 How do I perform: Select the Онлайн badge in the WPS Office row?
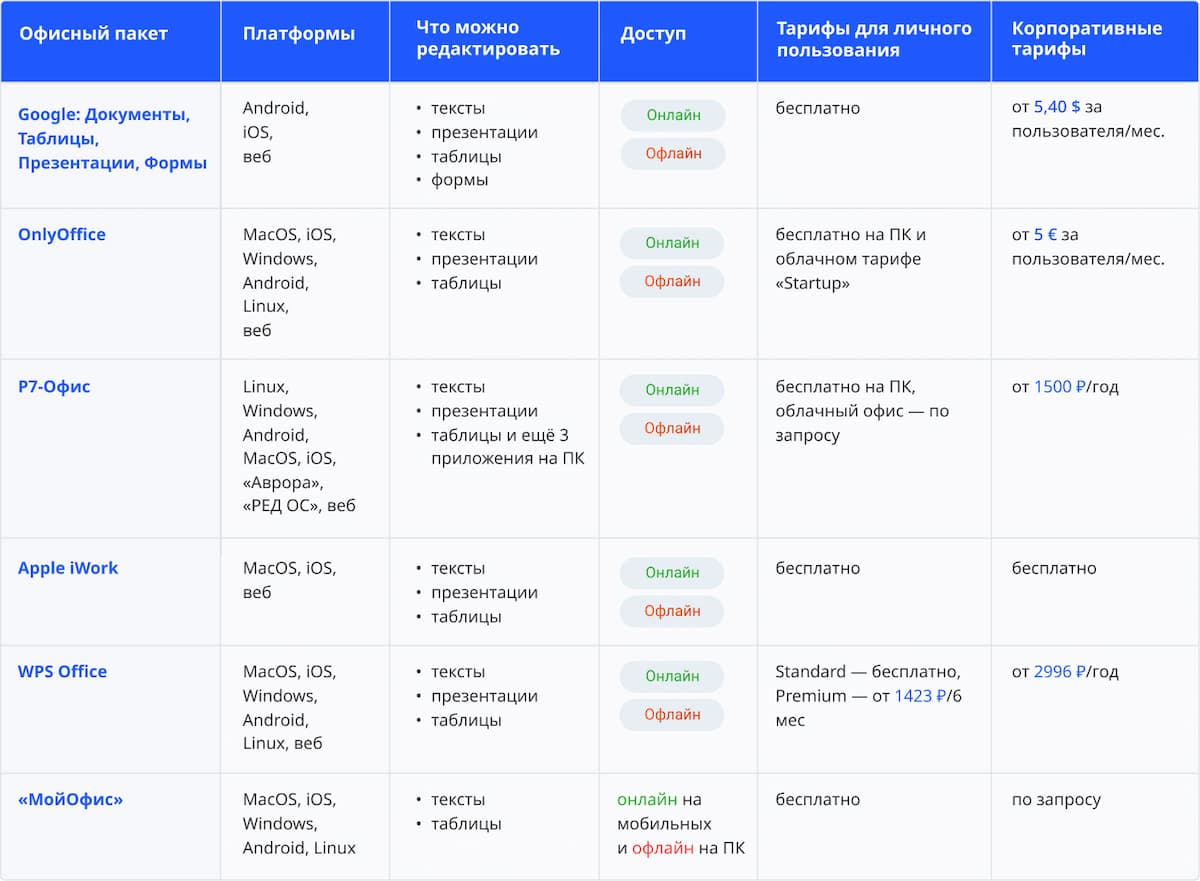(672, 676)
